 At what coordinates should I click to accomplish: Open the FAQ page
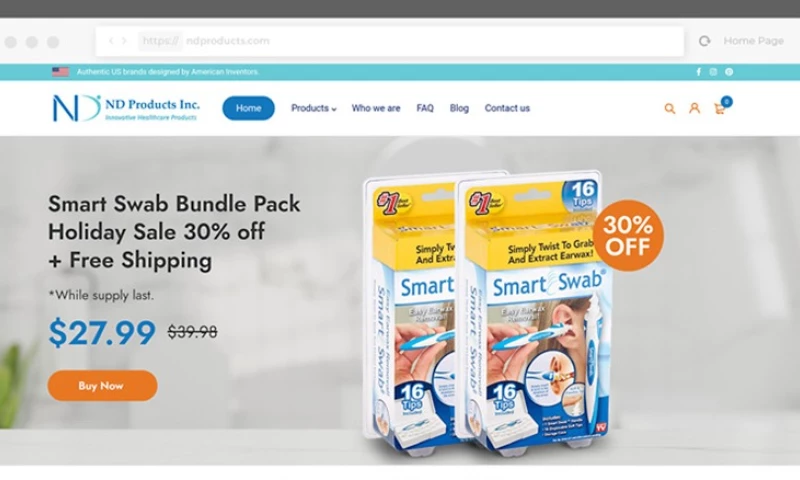click(x=425, y=108)
